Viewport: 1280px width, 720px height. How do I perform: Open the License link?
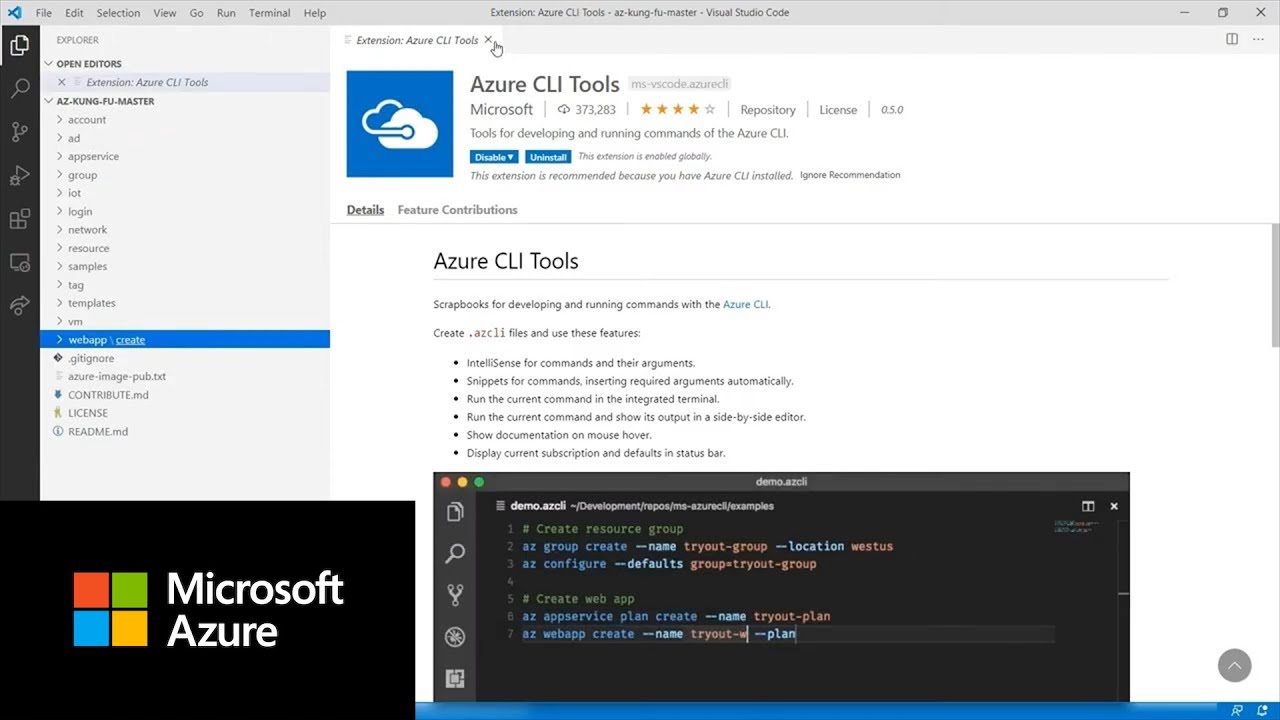pos(838,110)
